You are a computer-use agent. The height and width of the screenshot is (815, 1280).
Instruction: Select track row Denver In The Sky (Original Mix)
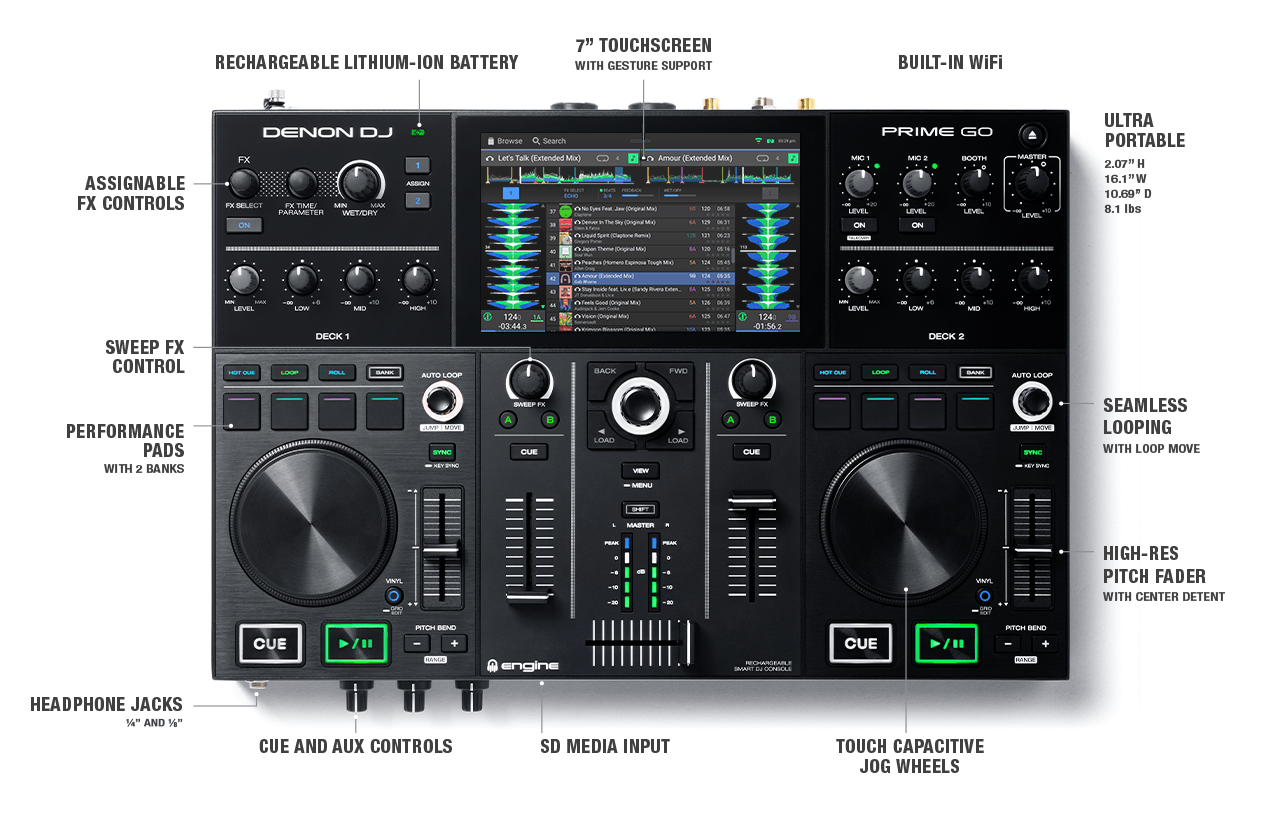point(641,225)
